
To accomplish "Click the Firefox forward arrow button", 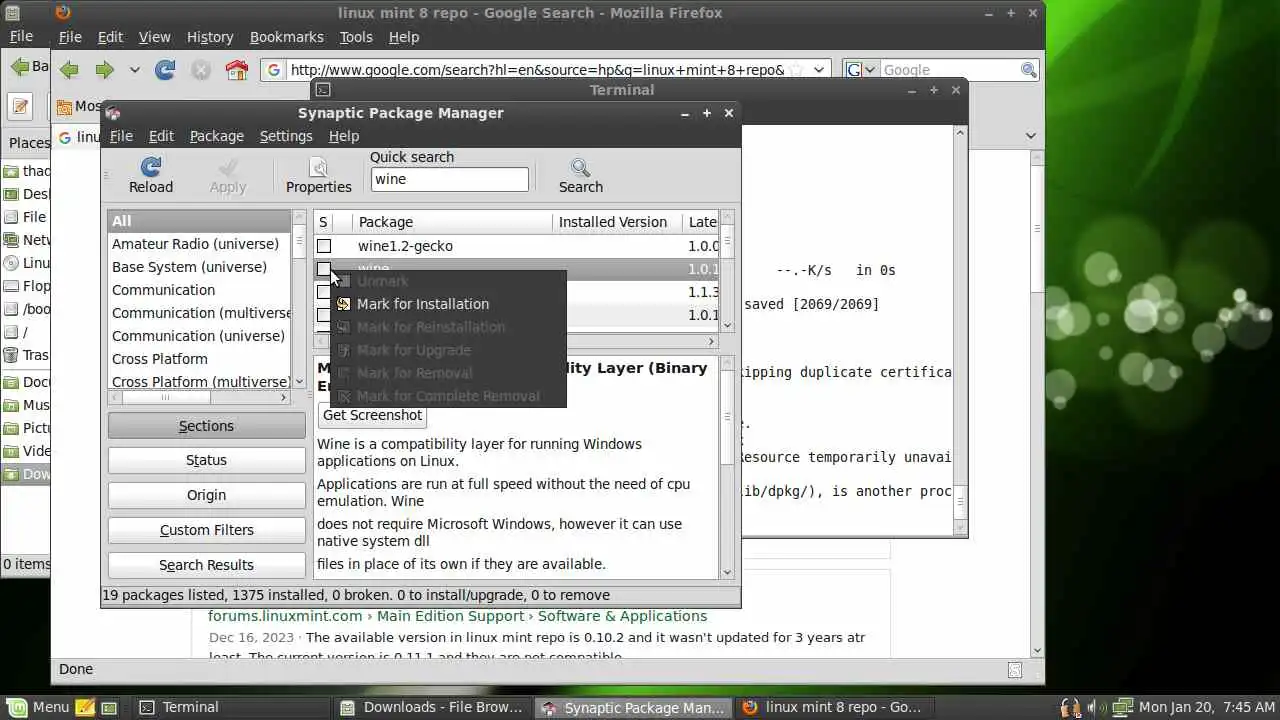I will [104, 70].
